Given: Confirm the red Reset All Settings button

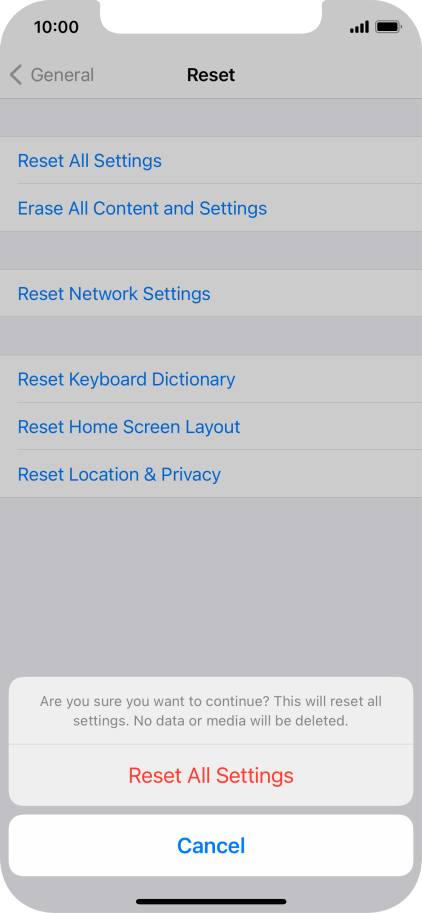Looking at the screenshot, I should [x=211, y=776].
